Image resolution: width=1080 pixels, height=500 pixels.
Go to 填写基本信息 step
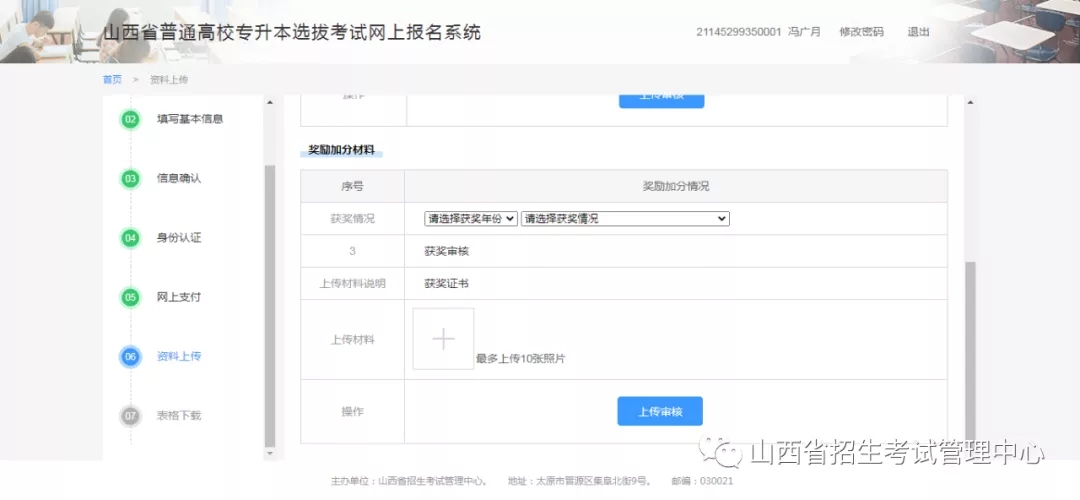pyautogui.click(x=190, y=119)
